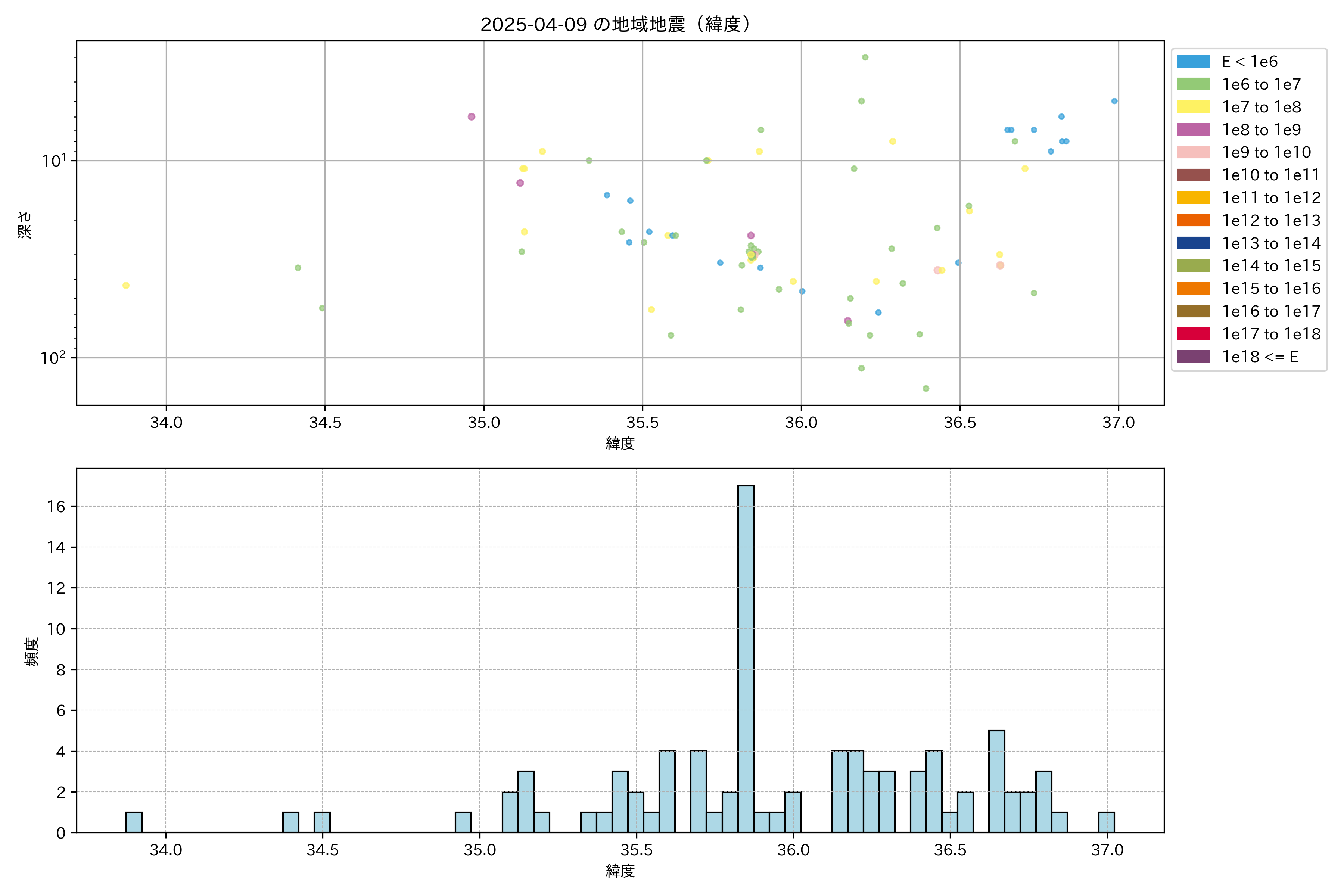Click the rightmost histogram bar near 37.0
1344x896 pixels.
(x=1106, y=822)
